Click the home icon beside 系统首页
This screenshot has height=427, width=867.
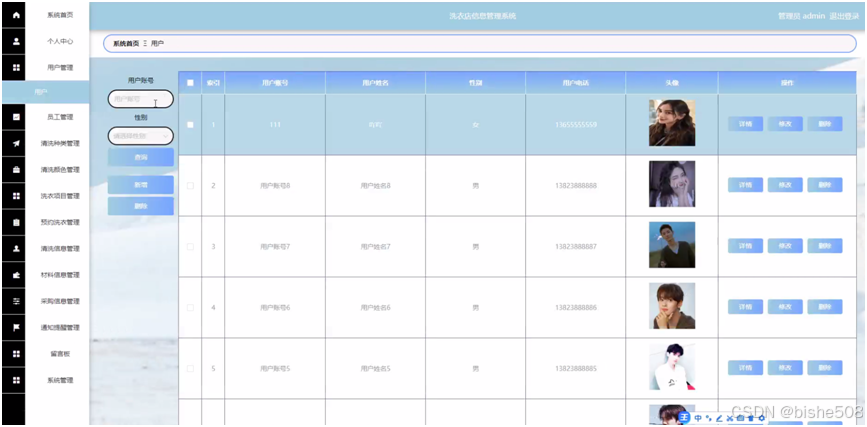click(x=16, y=15)
